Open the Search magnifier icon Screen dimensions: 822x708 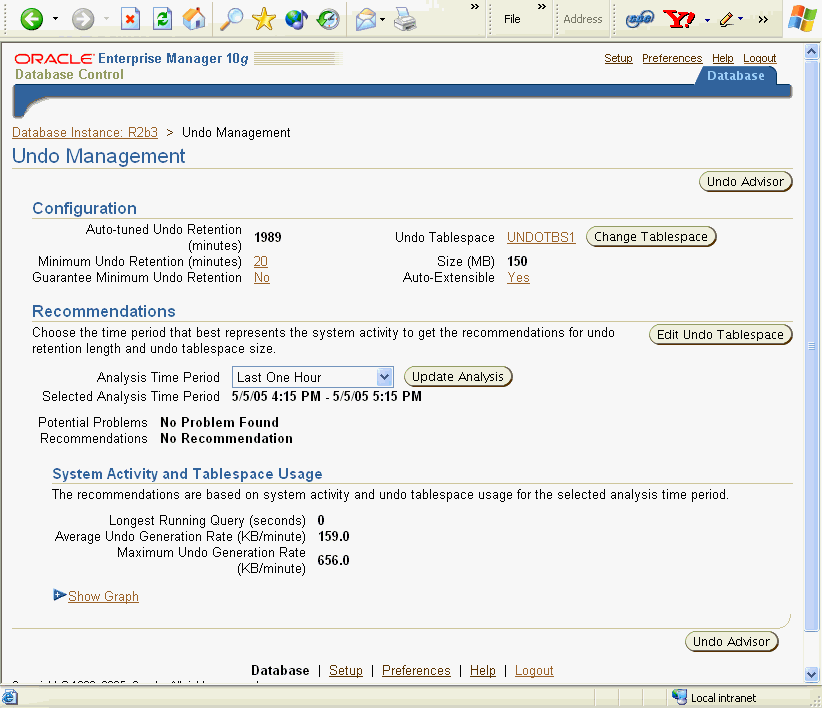tap(232, 19)
